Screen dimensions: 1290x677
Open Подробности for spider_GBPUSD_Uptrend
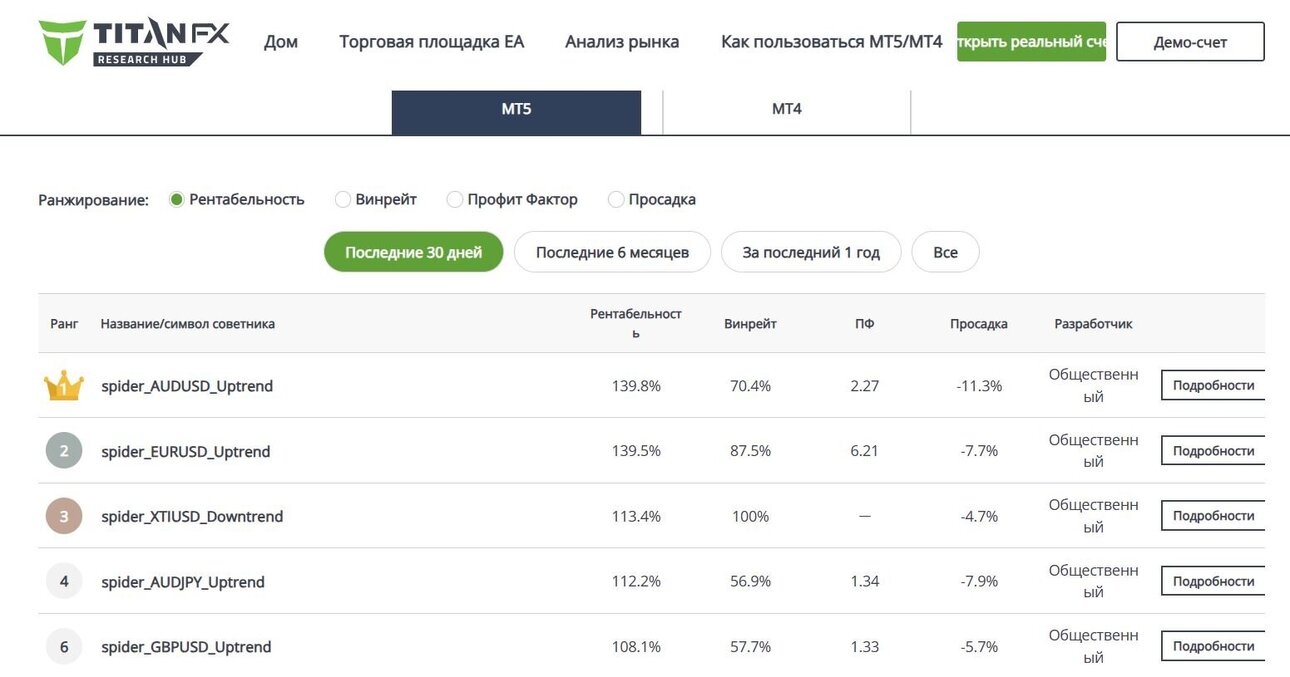point(1213,646)
